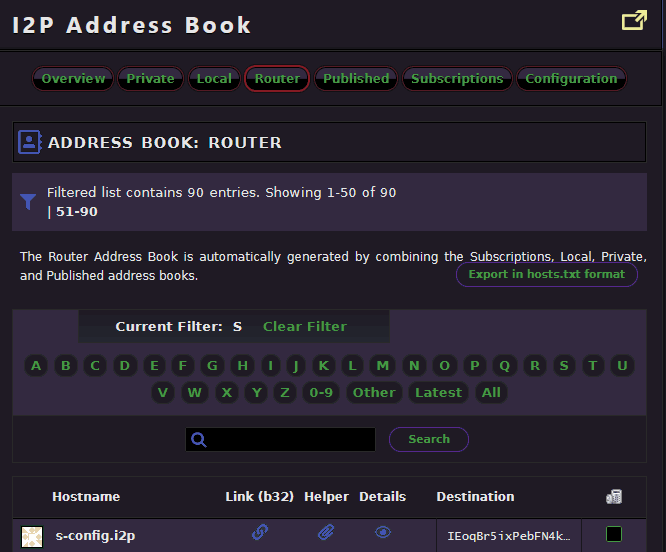Image resolution: width=666 pixels, height=552 pixels.
Task: Go to entries 51-90 page link
Action: coord(77,211)
